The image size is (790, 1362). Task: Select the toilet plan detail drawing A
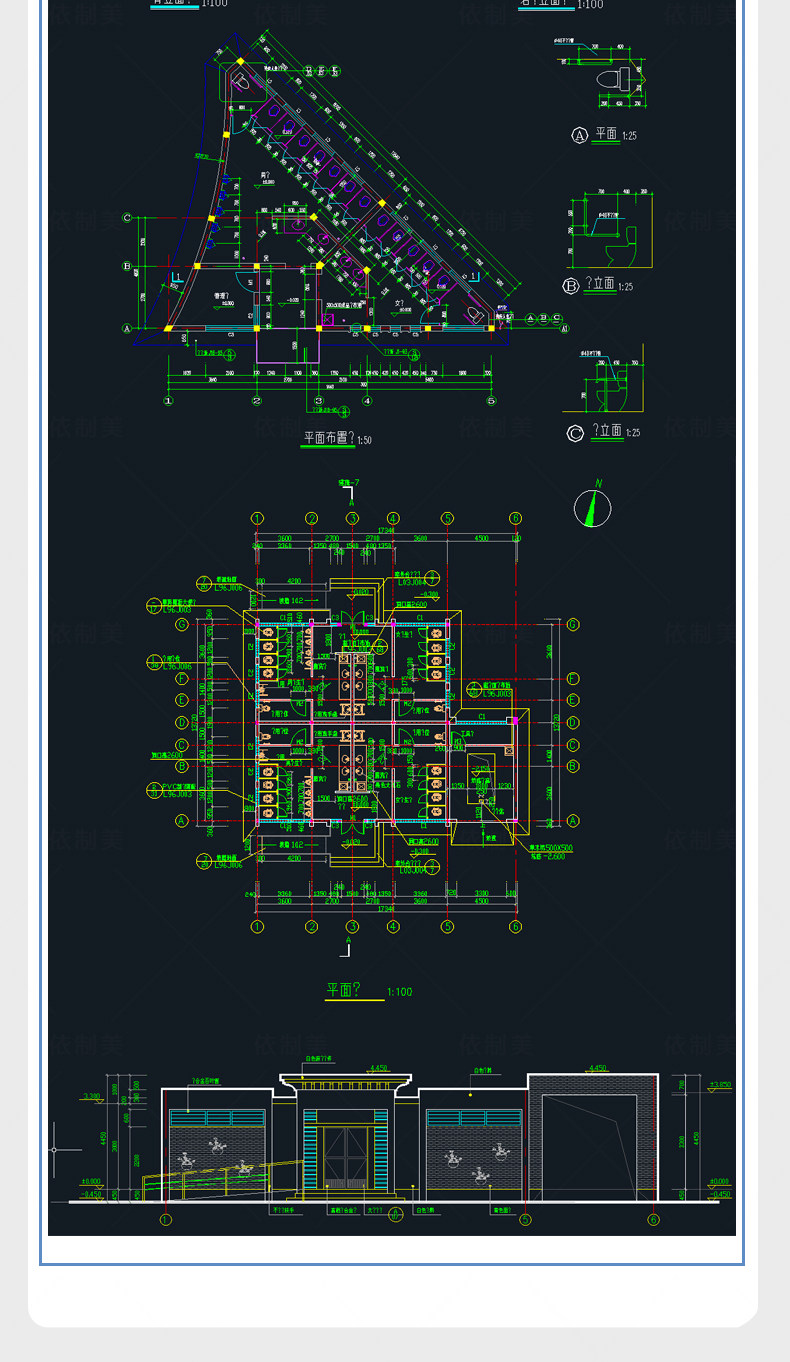pos(603,73)
